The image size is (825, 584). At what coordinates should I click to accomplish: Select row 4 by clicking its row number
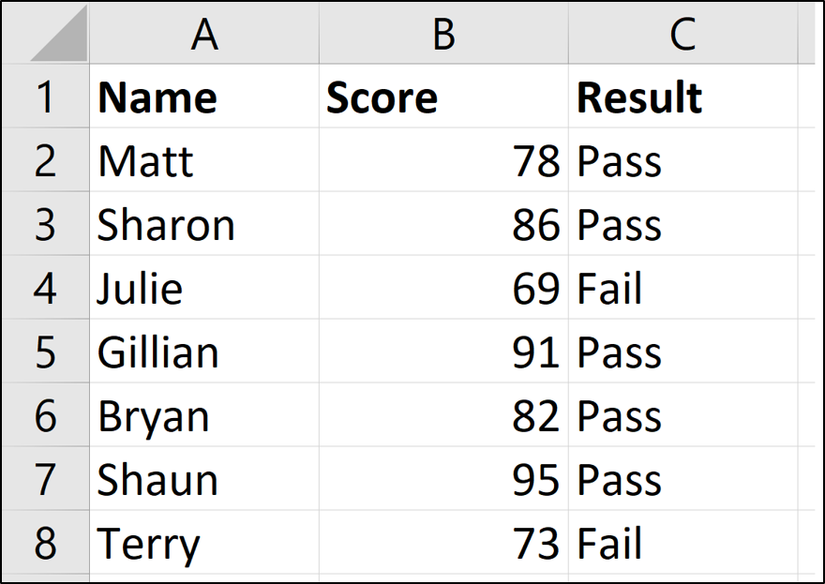coord(46,288)
